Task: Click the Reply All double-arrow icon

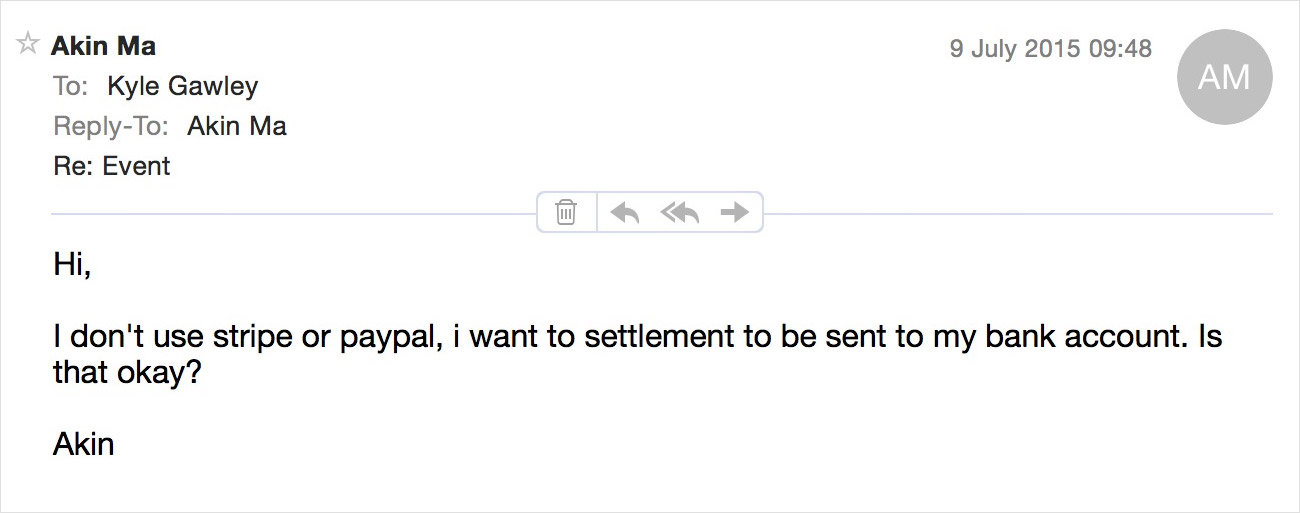Action: point(680,212)
